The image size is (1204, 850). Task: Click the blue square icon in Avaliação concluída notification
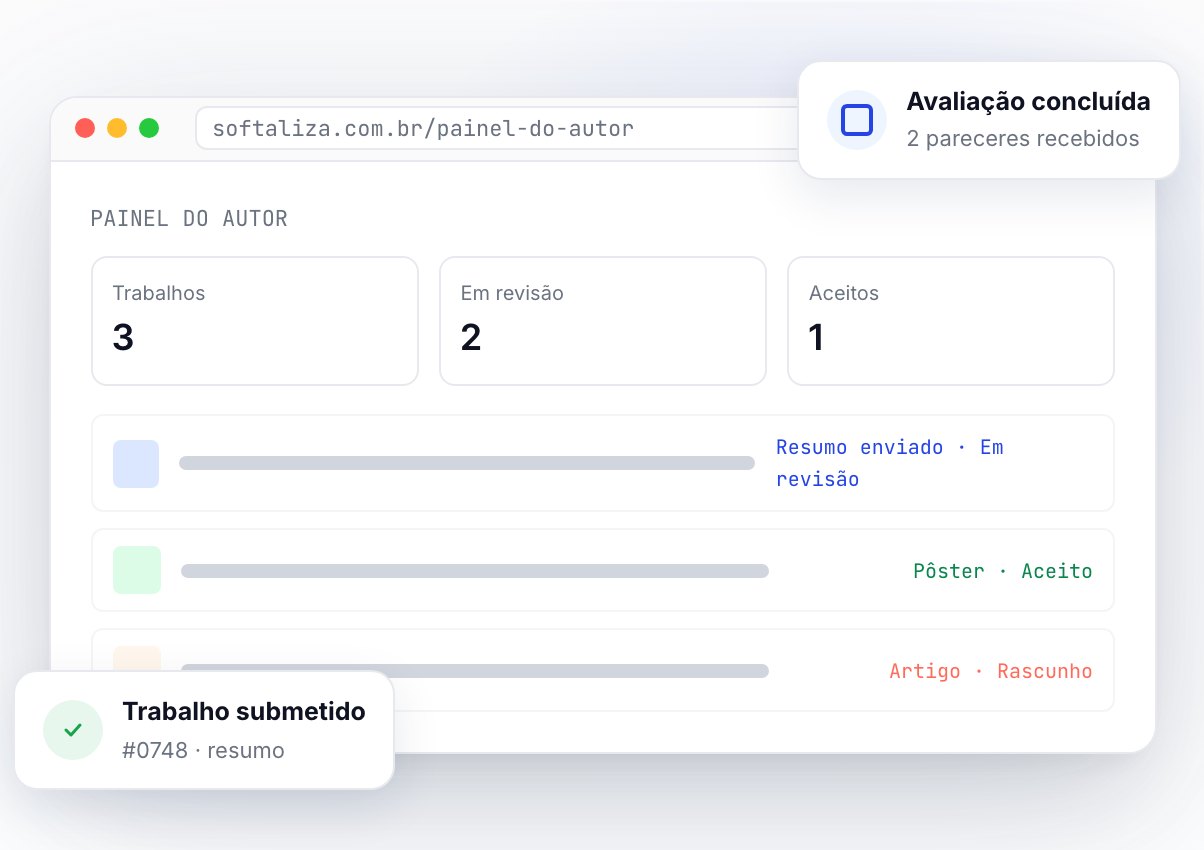click(857, 120)
